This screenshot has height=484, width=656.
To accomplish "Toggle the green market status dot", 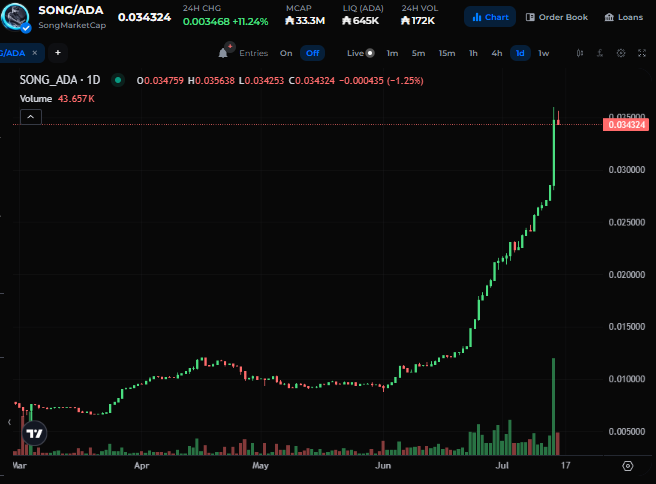I will point(118,80).
